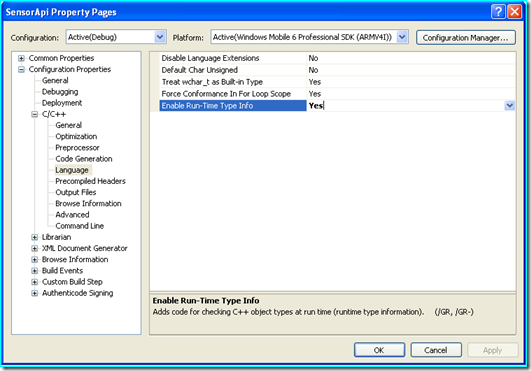The width and height of the screenshot is (531, 371).
Task: Open the Precompiled Headers page
Action: pyautogui.click(x=90, y=181)
